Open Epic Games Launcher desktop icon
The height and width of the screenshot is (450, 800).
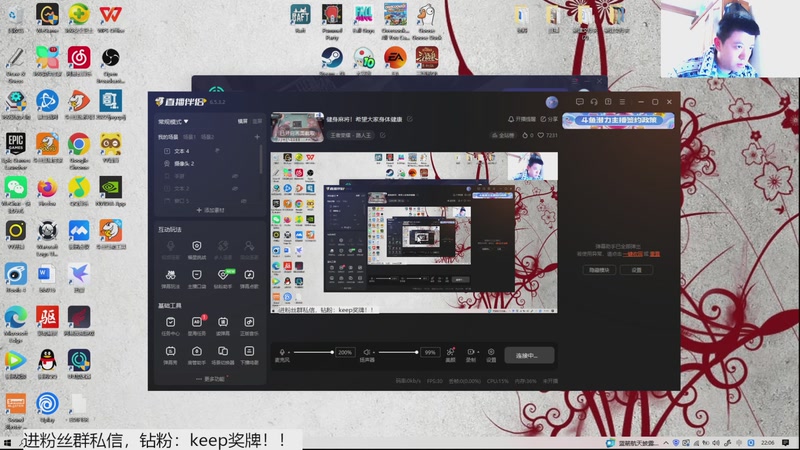point(16,151)
